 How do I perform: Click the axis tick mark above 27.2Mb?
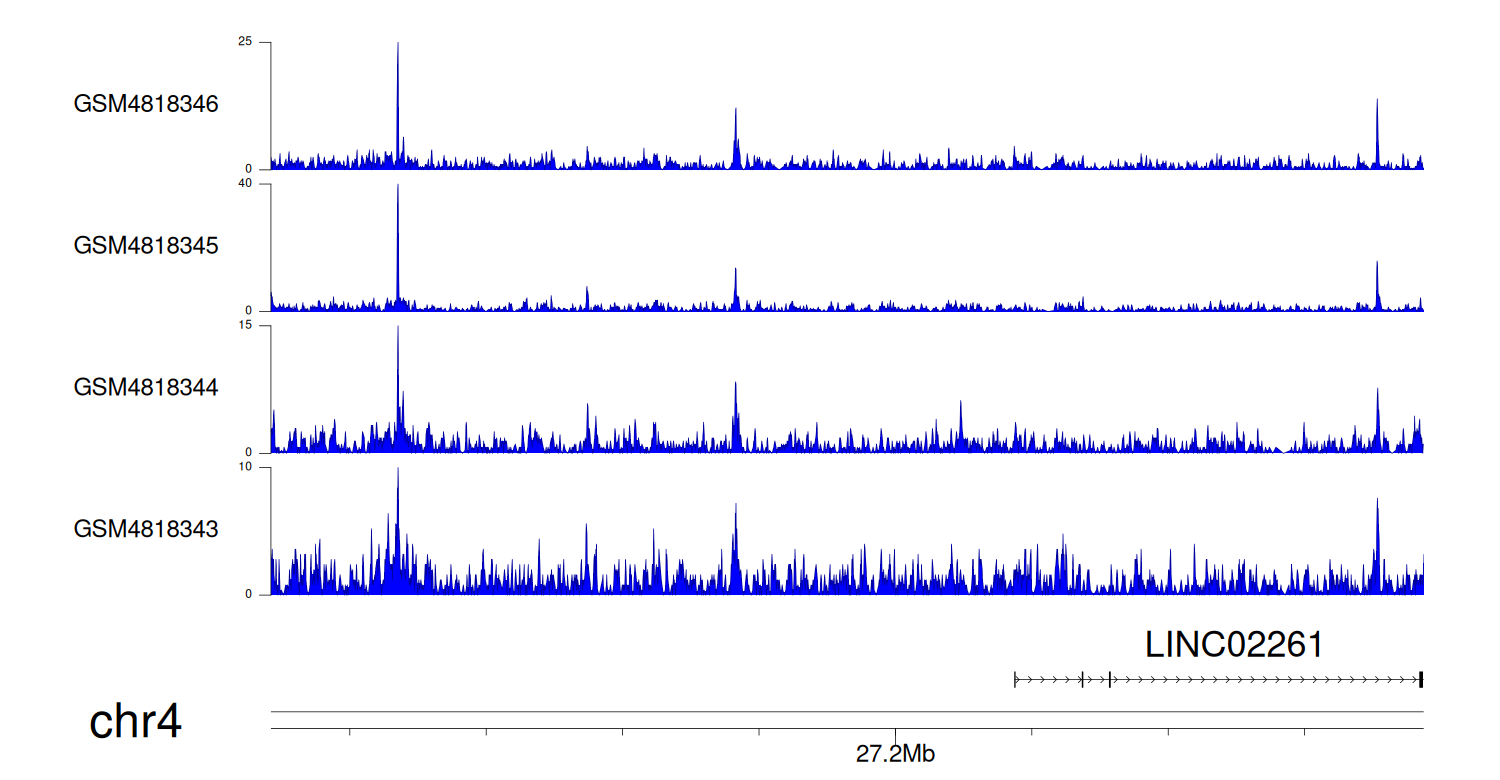click(895, 732)
